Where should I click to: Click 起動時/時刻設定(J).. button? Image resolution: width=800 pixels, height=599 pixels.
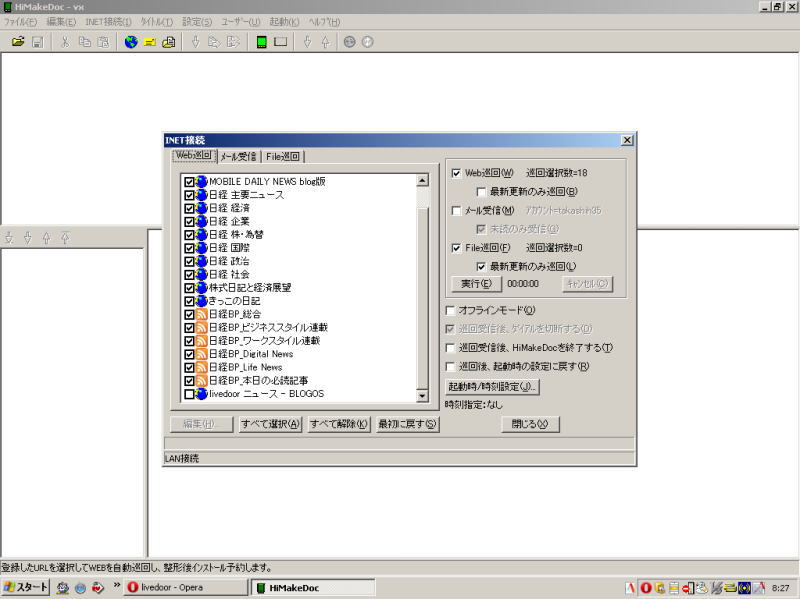click(x=492, y=387)
